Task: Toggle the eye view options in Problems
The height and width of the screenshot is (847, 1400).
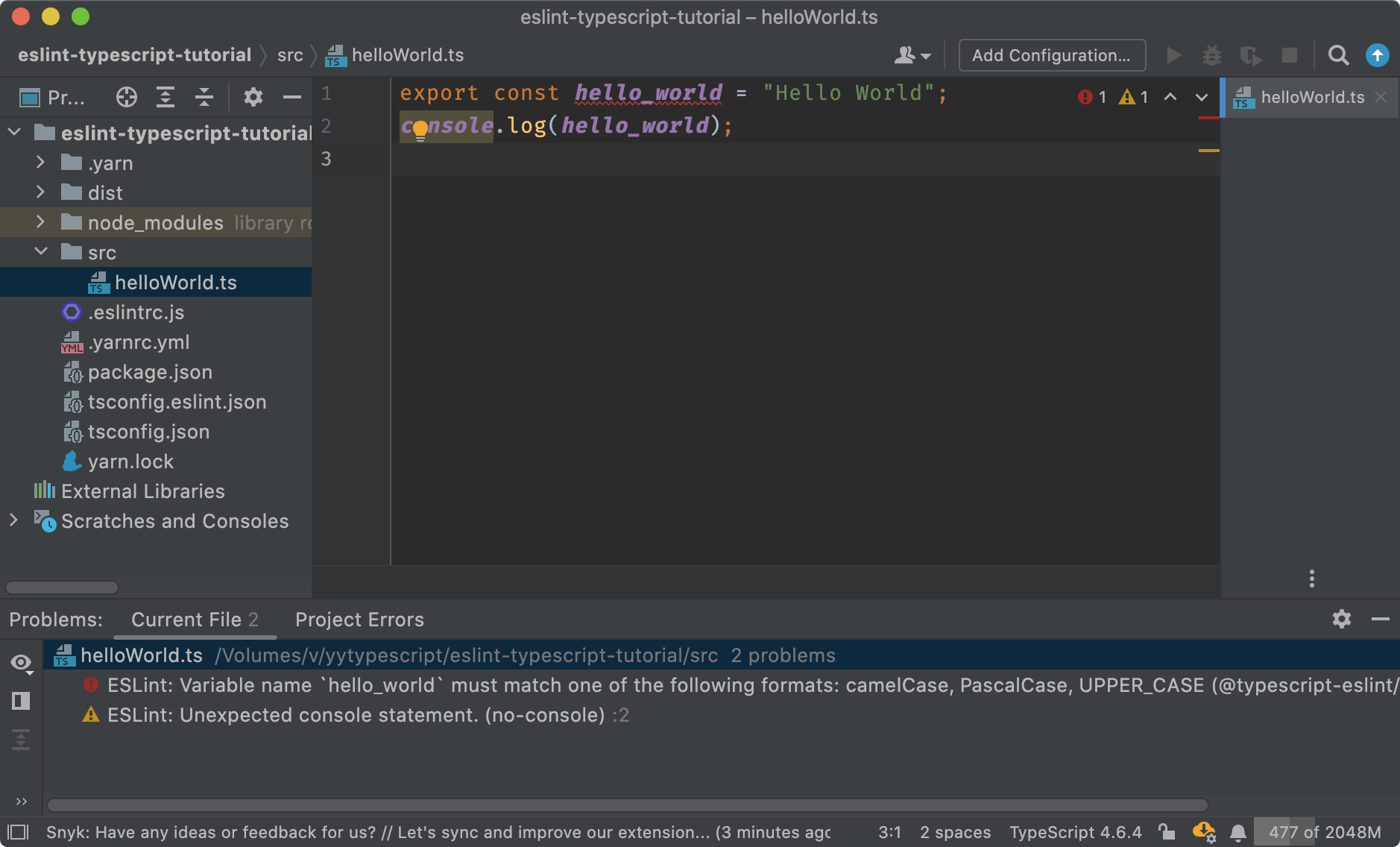Action: [x=21, y=663]
